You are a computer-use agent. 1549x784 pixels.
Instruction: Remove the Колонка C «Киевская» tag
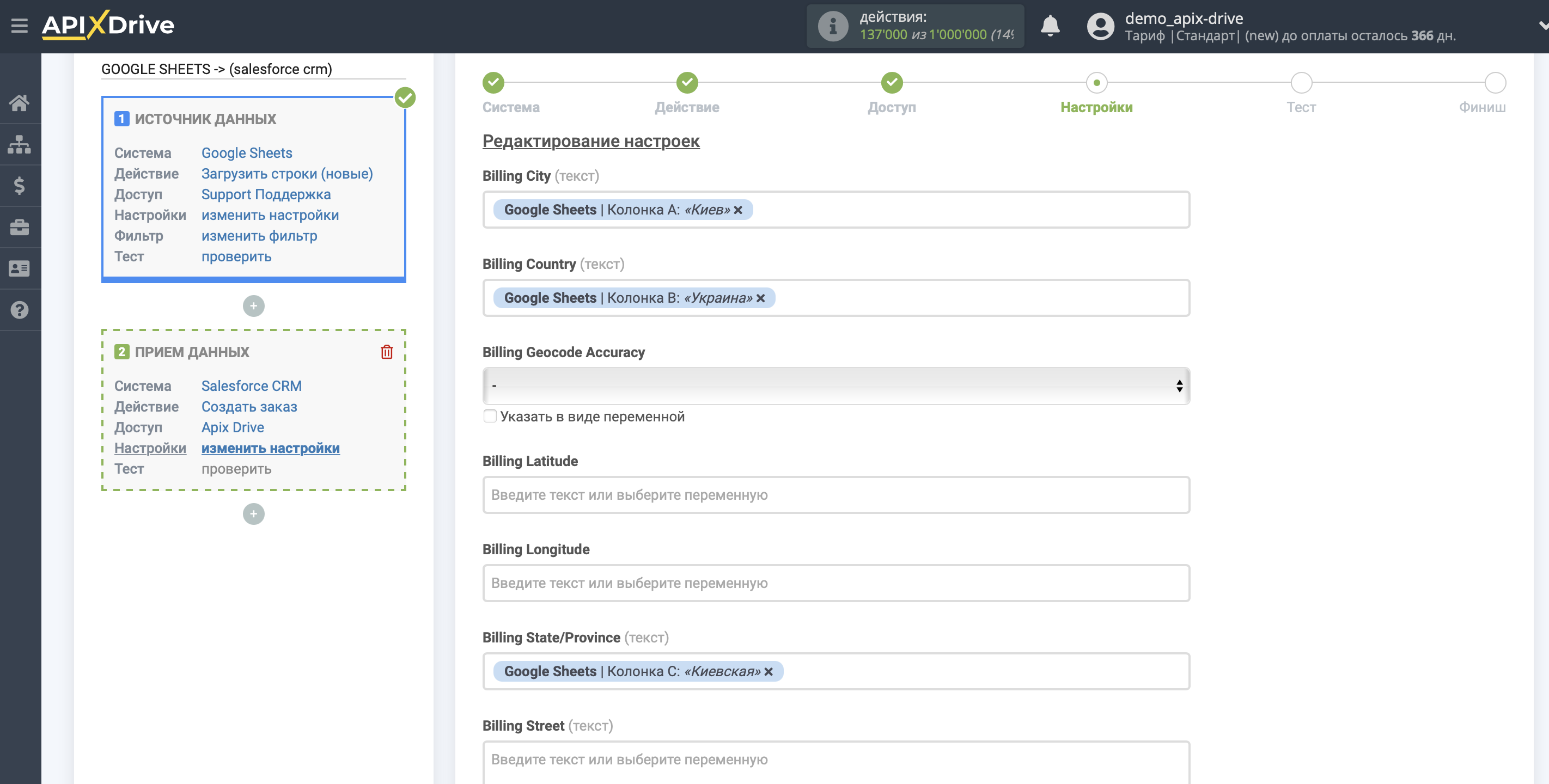click(769, 671)
